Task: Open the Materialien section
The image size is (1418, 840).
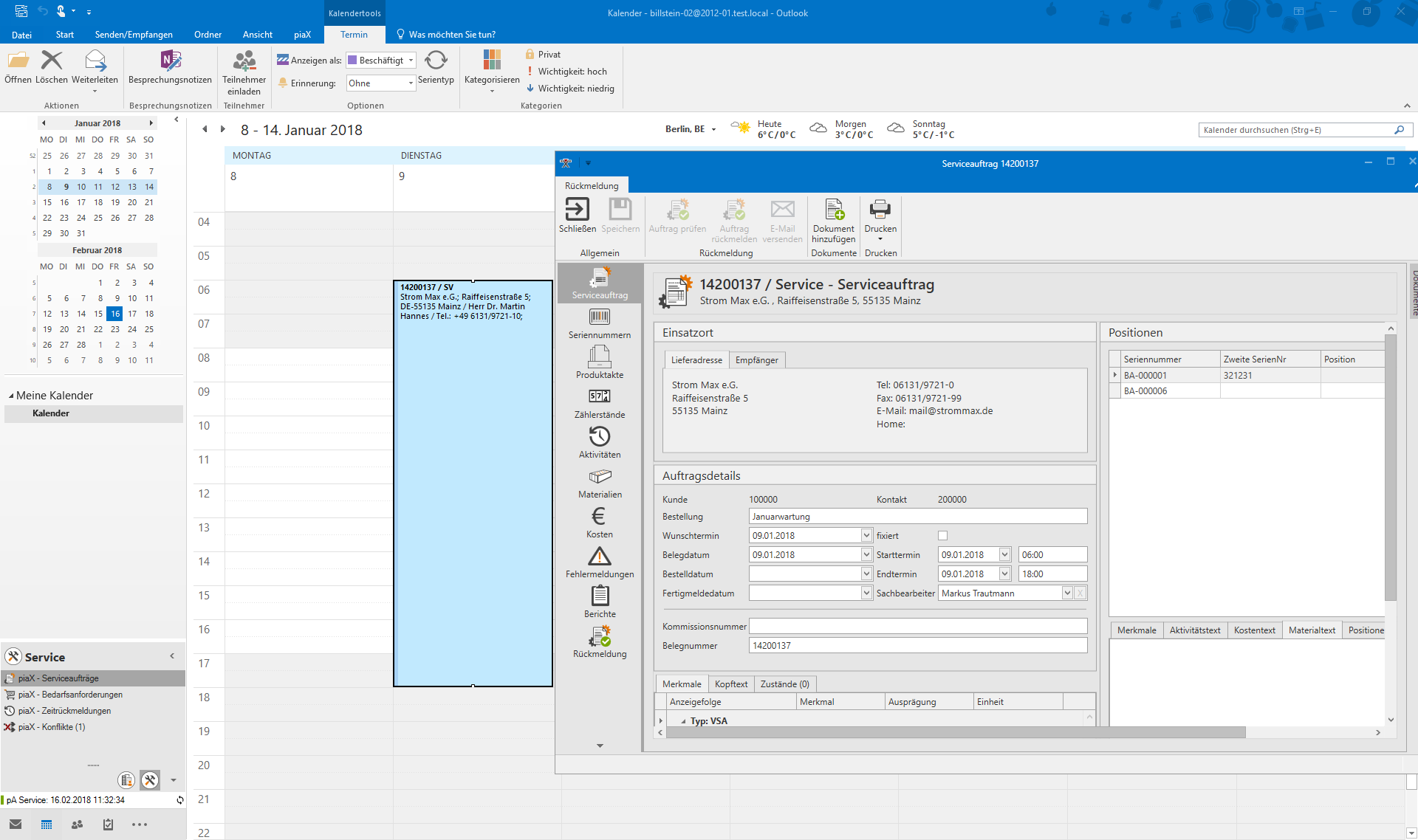Action: (x=600, y=483)
